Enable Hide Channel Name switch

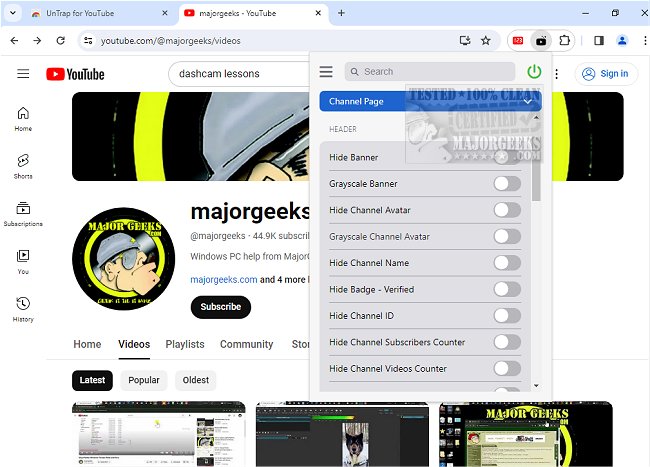coord(507,263)
